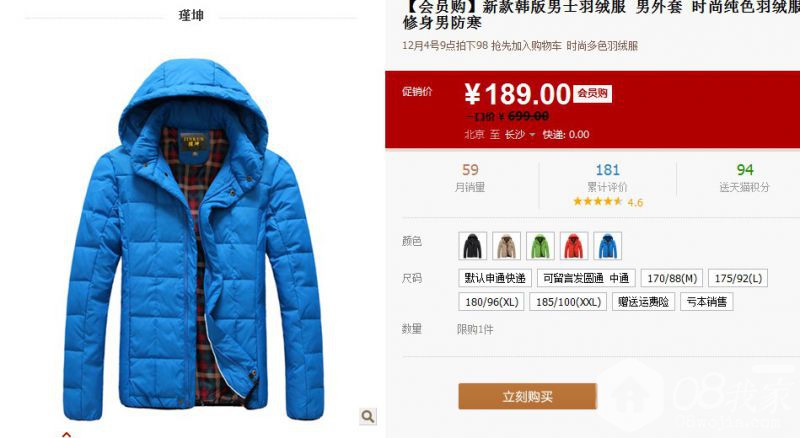Choose size 180/96(XL)
The width and height of the screenshot is (800, 438).
click(x=491, y=302)
